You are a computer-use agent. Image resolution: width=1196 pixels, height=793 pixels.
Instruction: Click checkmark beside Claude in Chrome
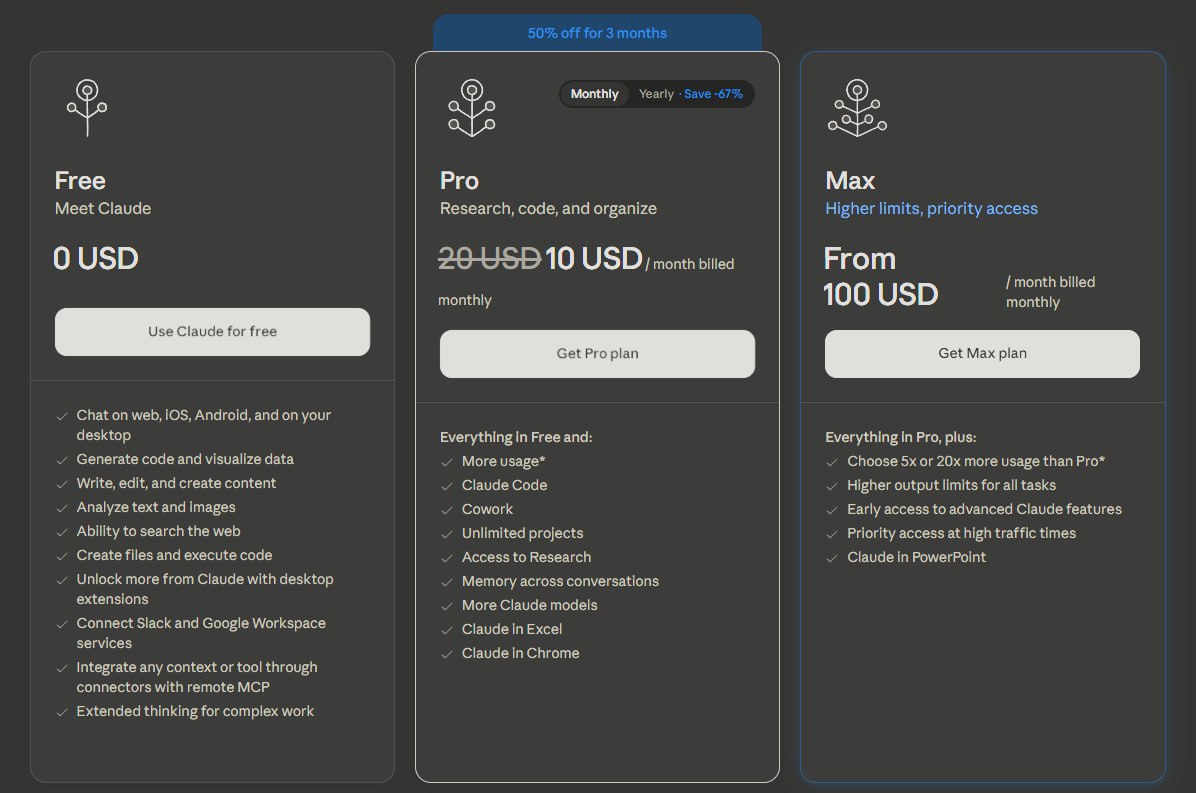pos(447,654)
